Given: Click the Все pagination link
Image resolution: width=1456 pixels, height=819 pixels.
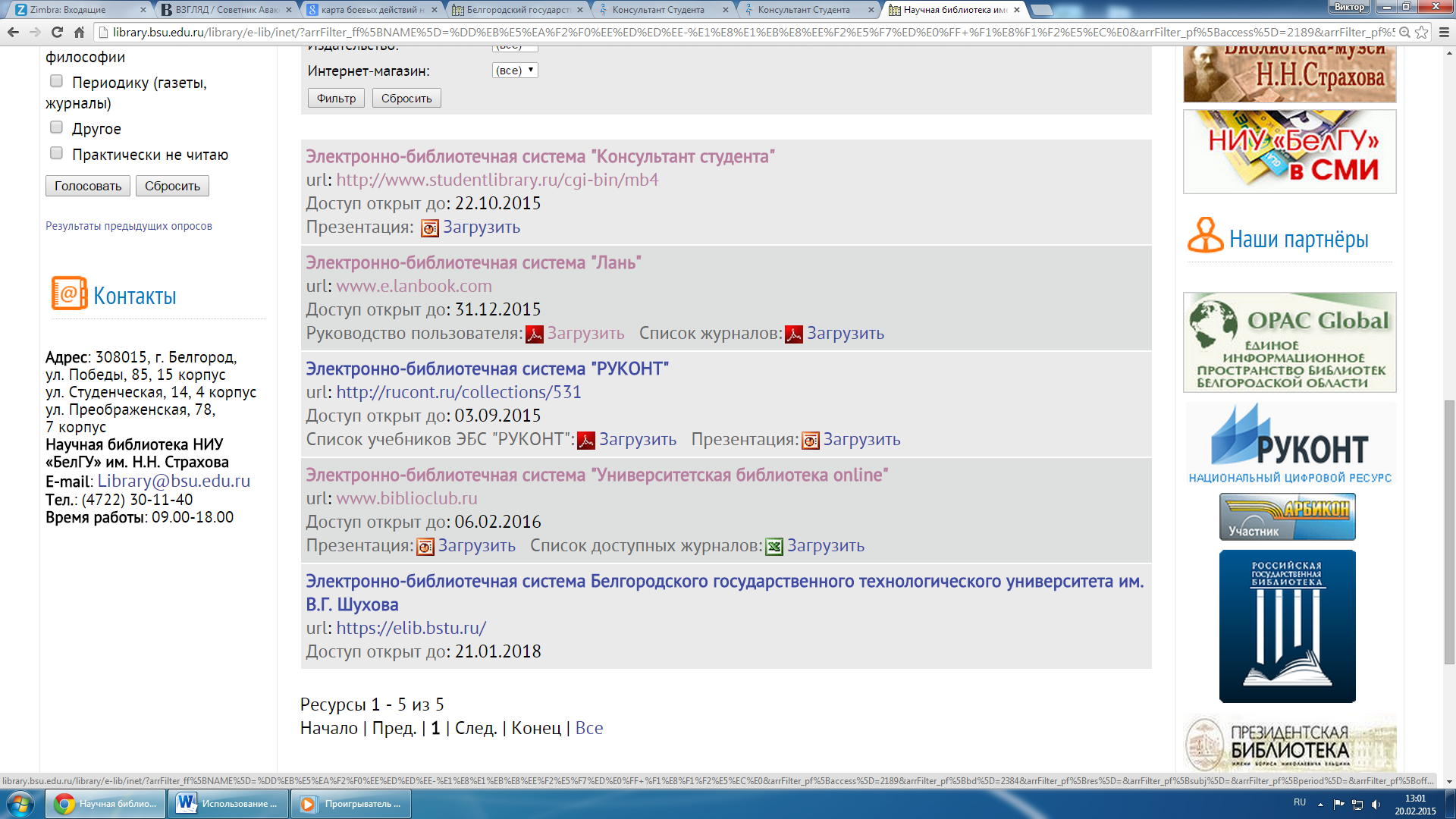Looking at the screenshot, I should [x=589, y=729].
